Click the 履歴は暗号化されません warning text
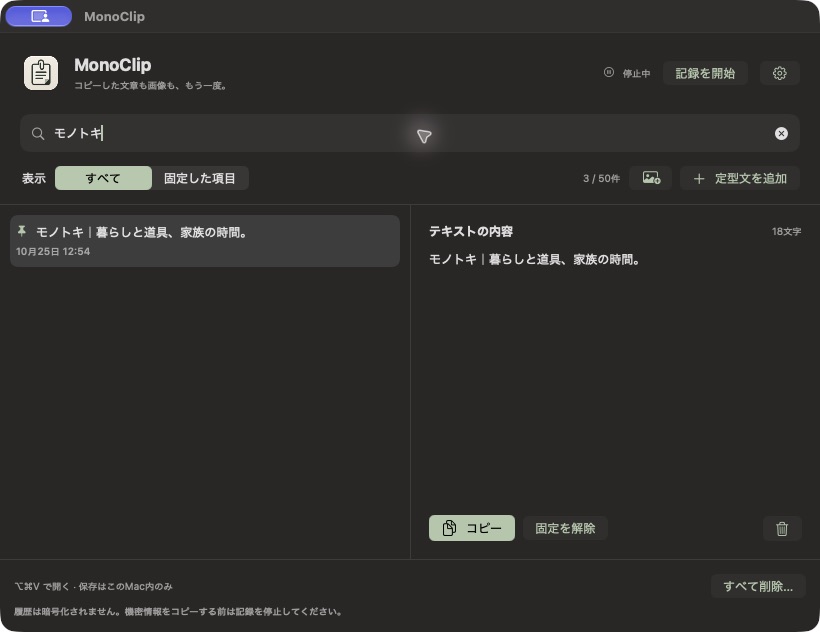Viewport: 820px width, 632px height. (x=178, y=612)
